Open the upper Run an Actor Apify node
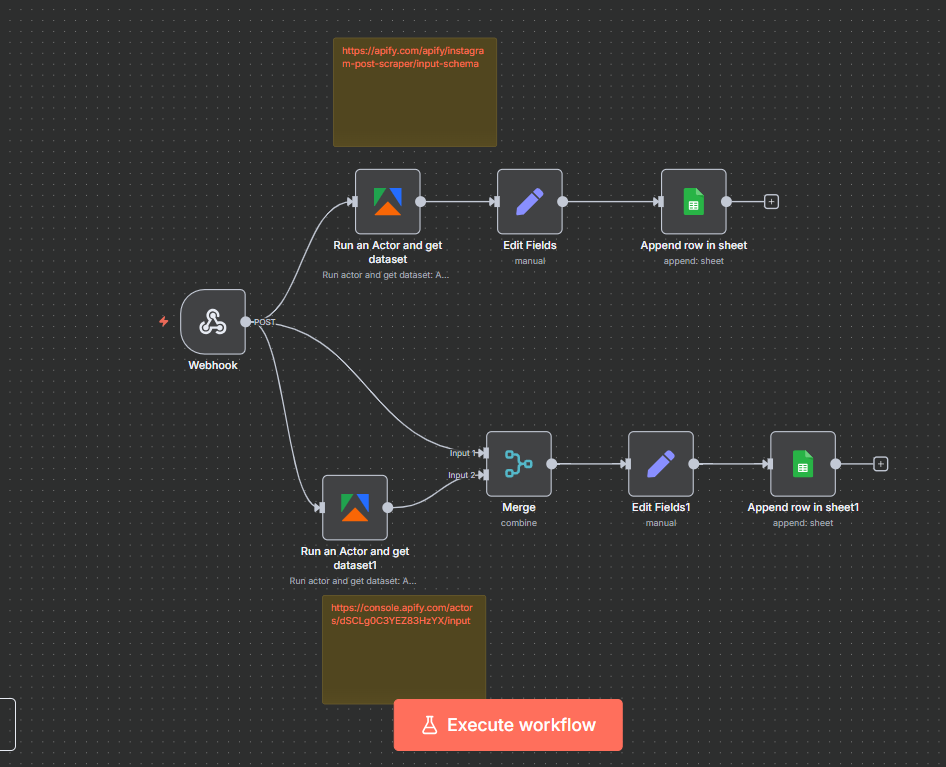Image resolution: width=946 pixels, height=767 pixels. pos(387,201)
